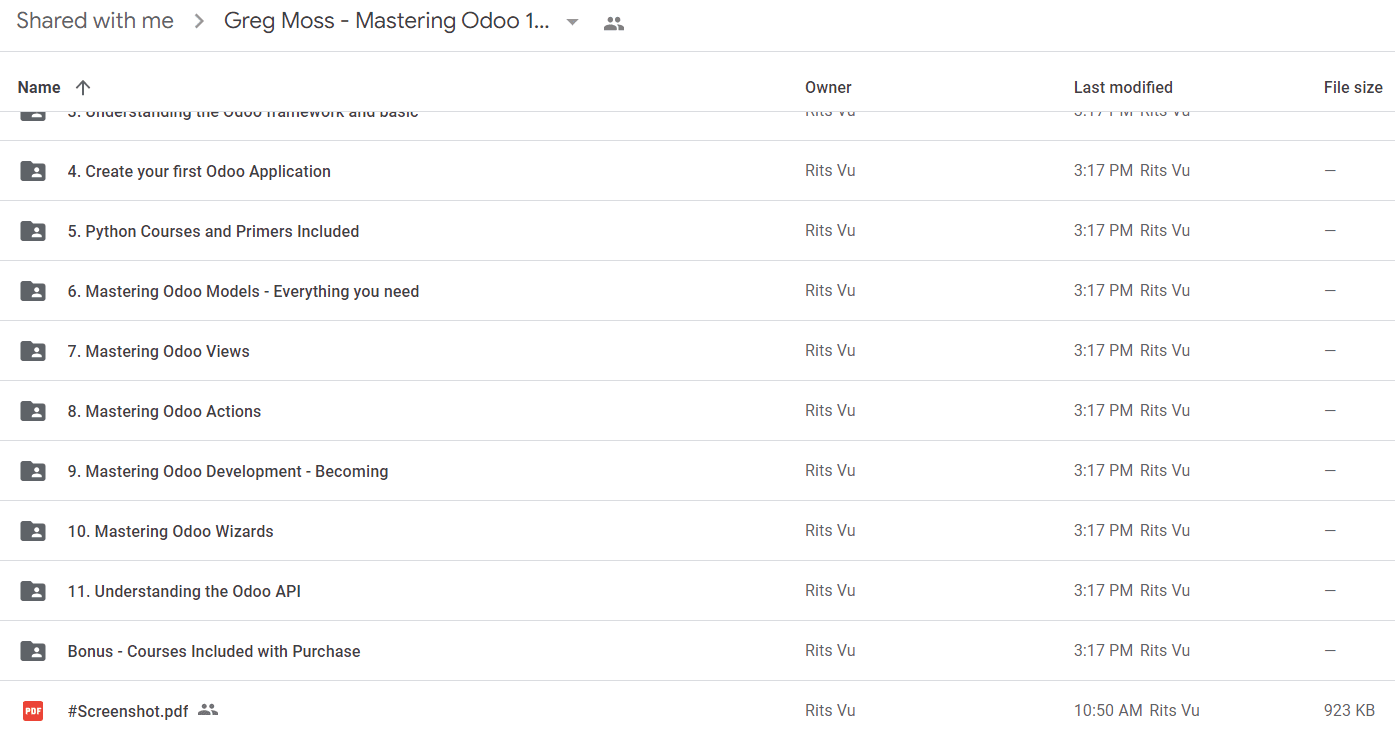
Task: Click the folder icon for 10. Mastering Odoo Wizards
Action: coord(33,531)
